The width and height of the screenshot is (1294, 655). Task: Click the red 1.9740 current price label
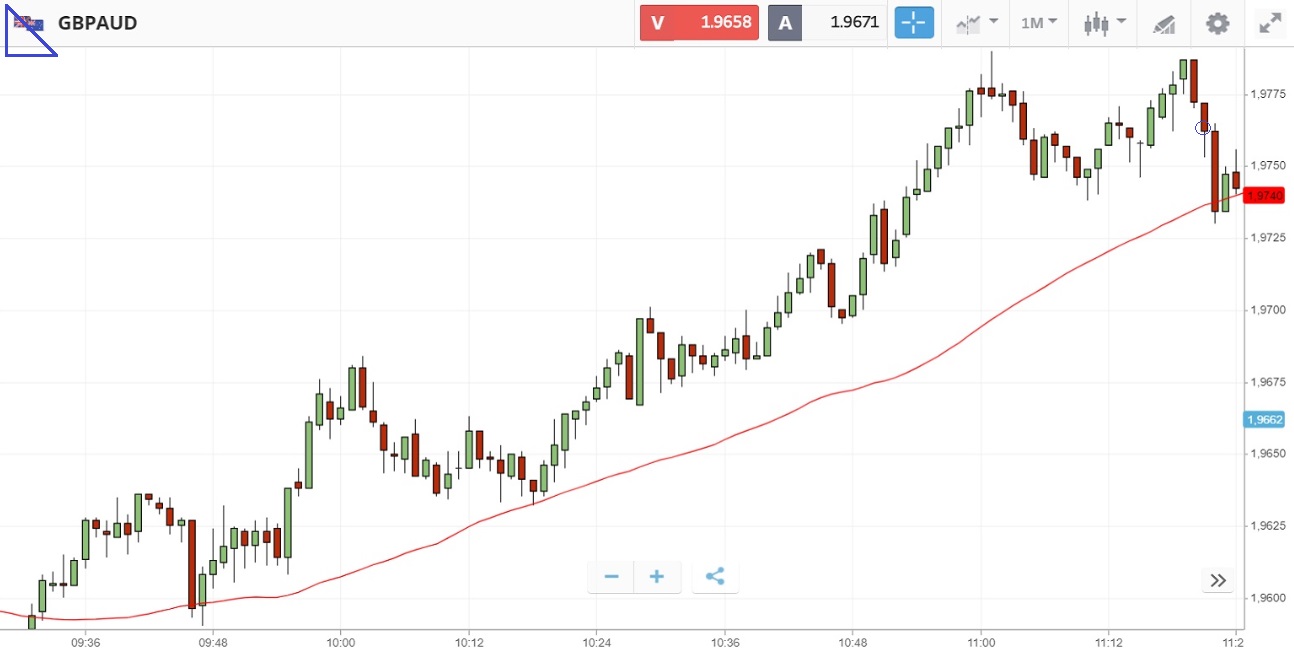point(1264,196)
